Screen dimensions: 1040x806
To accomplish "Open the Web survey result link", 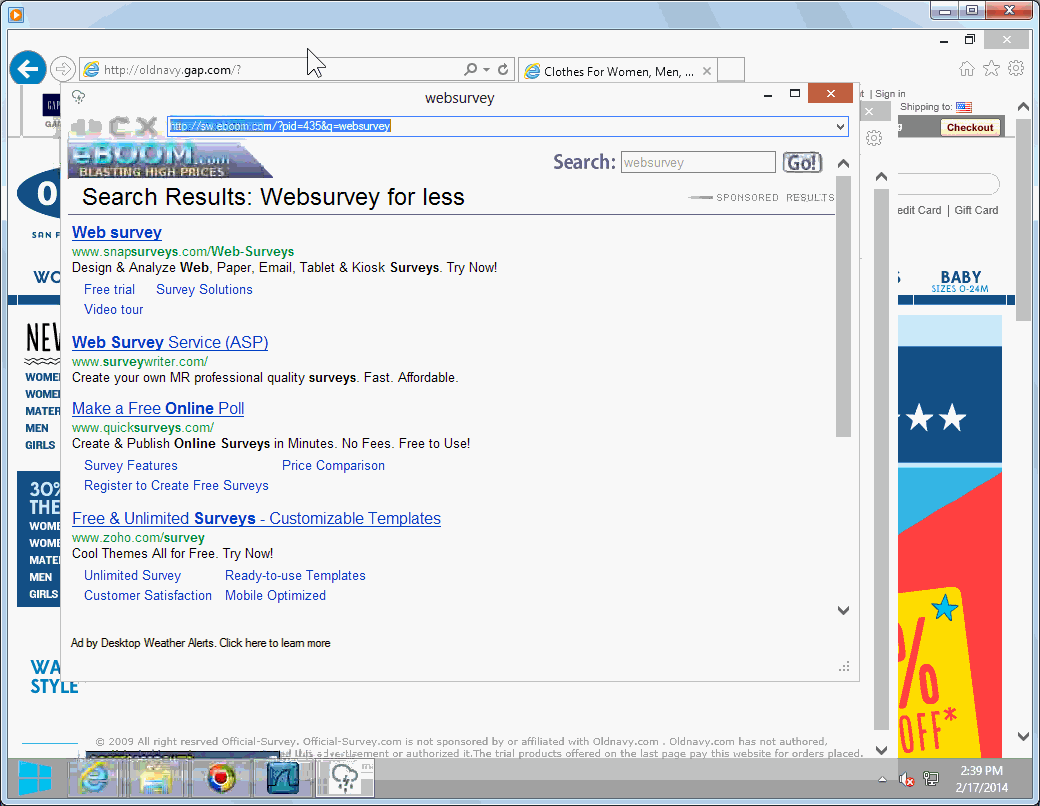I will (117, 232).
